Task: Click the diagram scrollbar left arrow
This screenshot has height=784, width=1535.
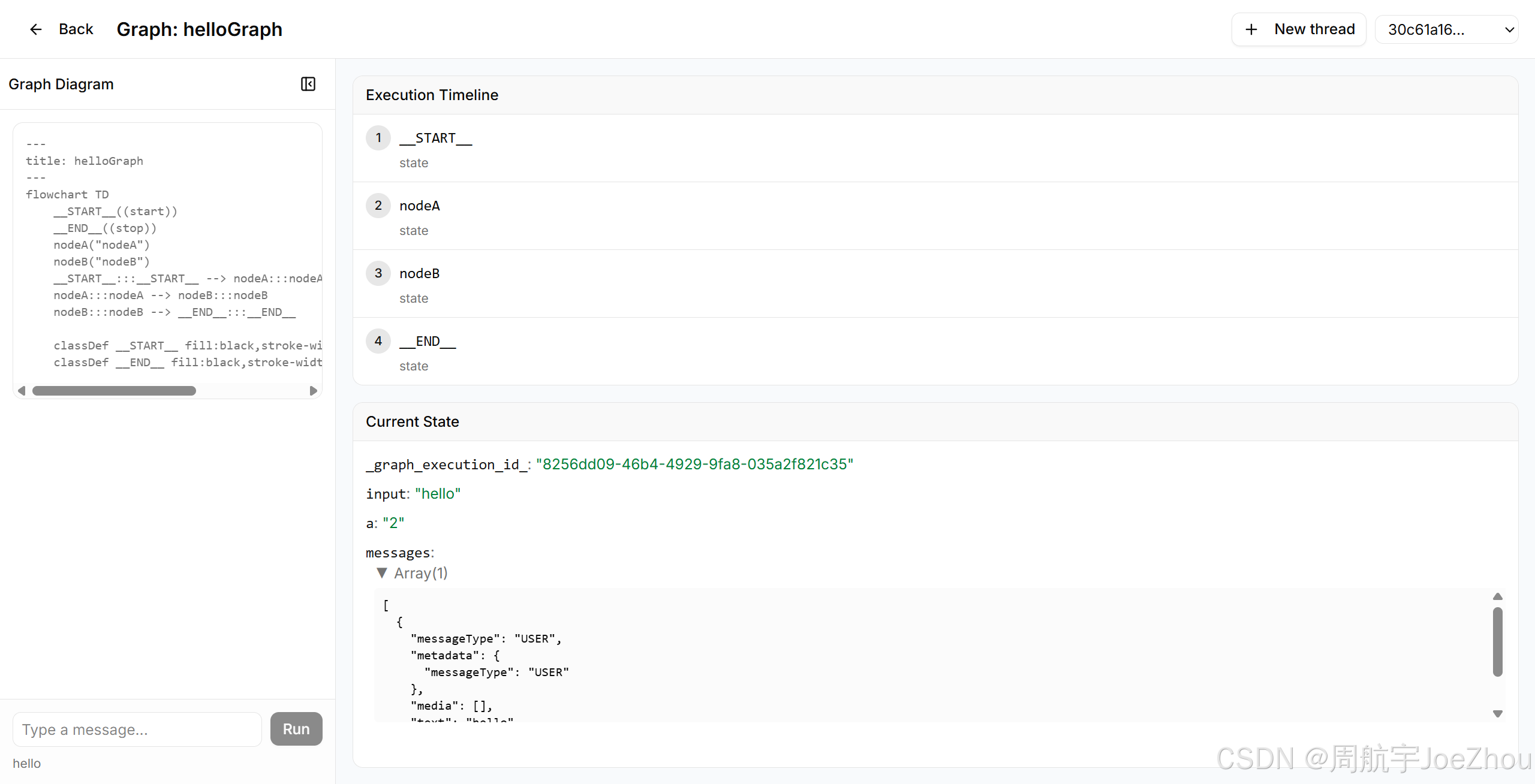Action: [x=22, y=391]
